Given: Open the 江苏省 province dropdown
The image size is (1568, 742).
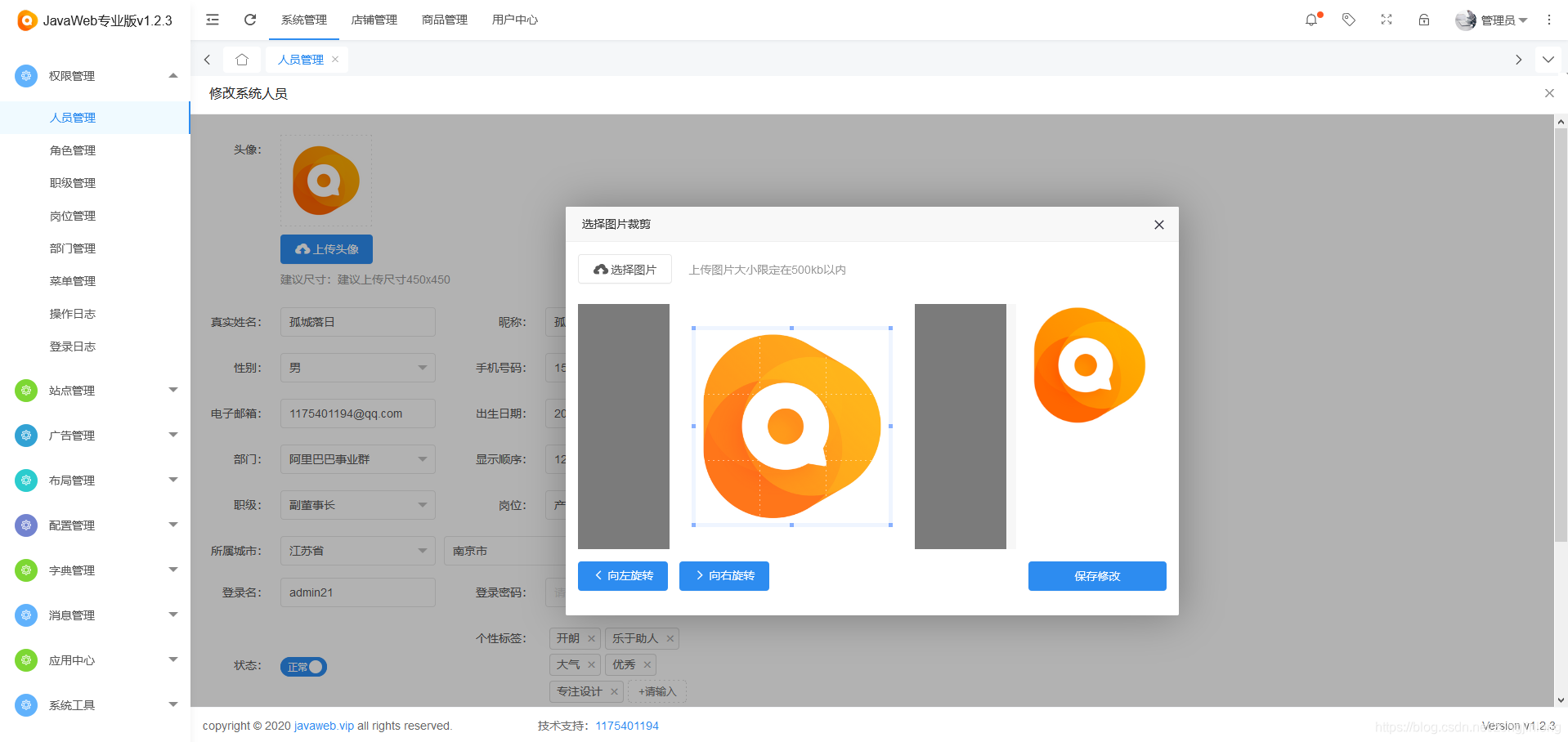Looking at the screenshot, I should 358,551.
